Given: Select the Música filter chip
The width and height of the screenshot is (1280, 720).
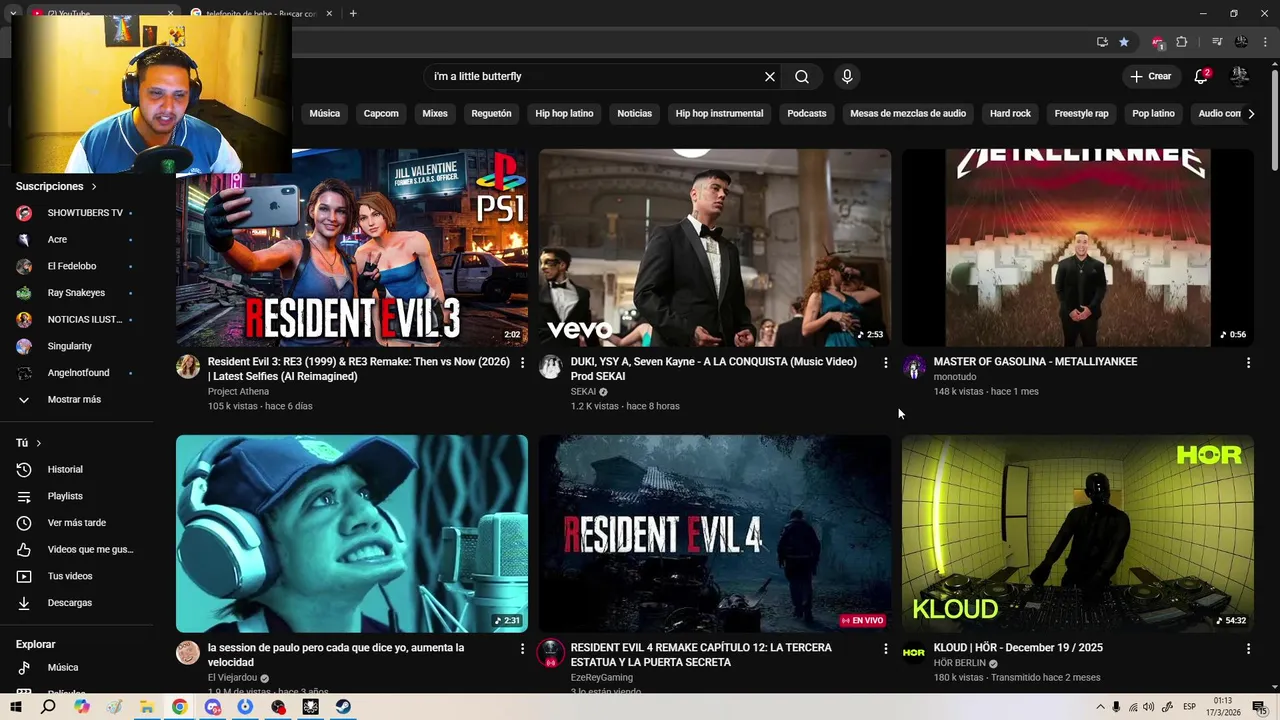Looking at the screenshot, I should (324, 113).
